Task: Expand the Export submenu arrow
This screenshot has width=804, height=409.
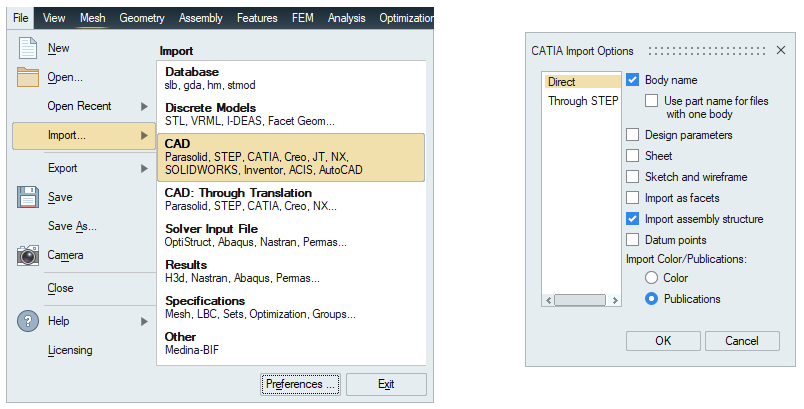Action: tap(144, 168)
